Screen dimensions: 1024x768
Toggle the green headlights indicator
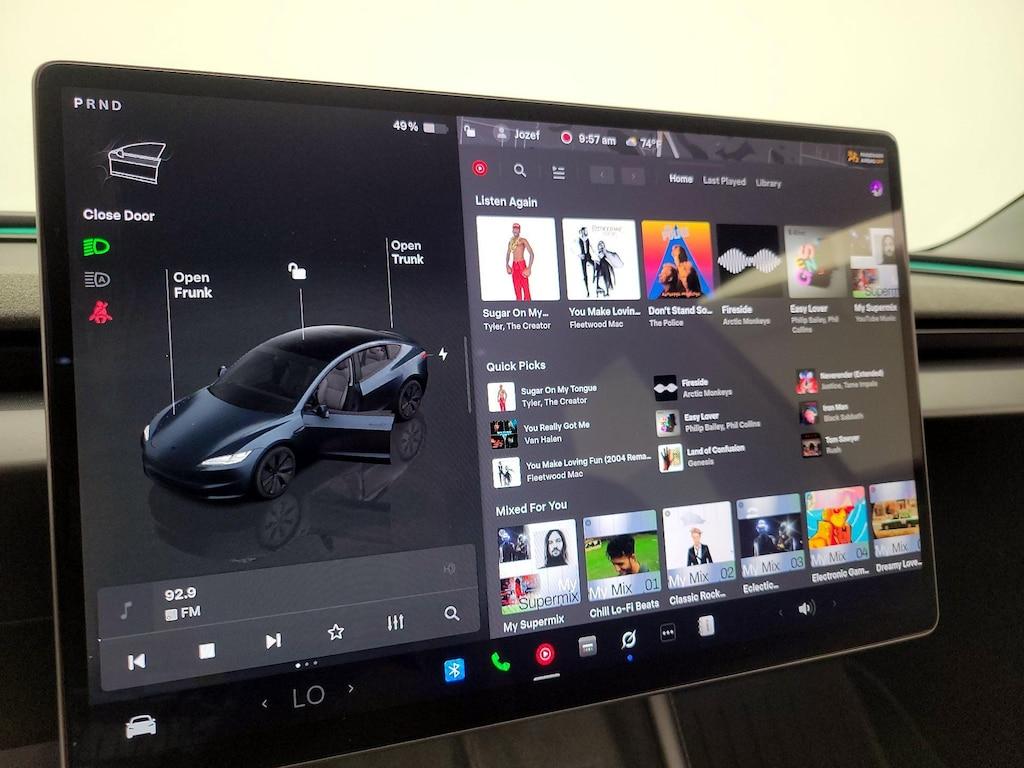(x=98, y=246)
